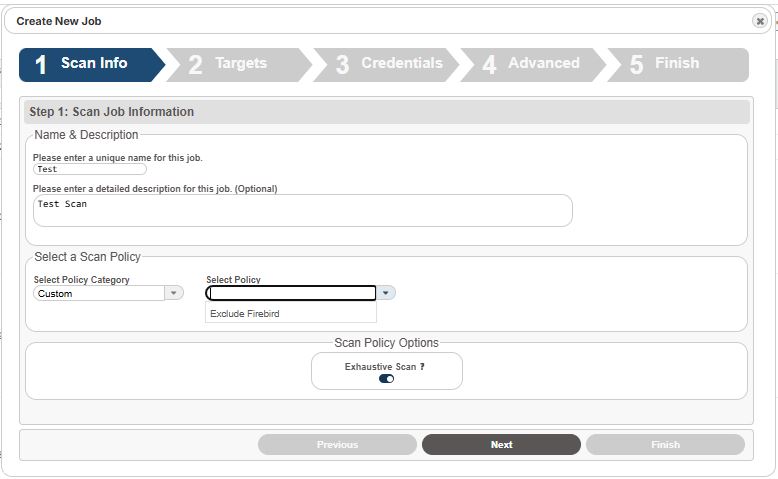Expand the Select Policy dropdown arrow
The image size is (778, 479).
click(386, 293)
